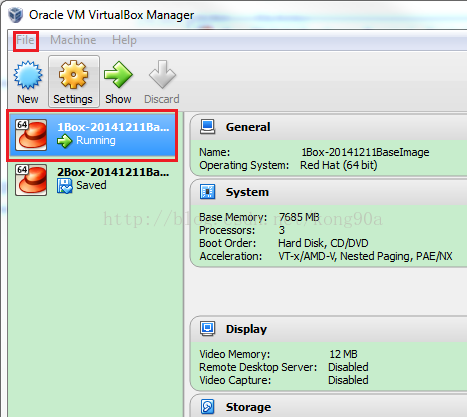Click the Storage section disk icon

208,407
